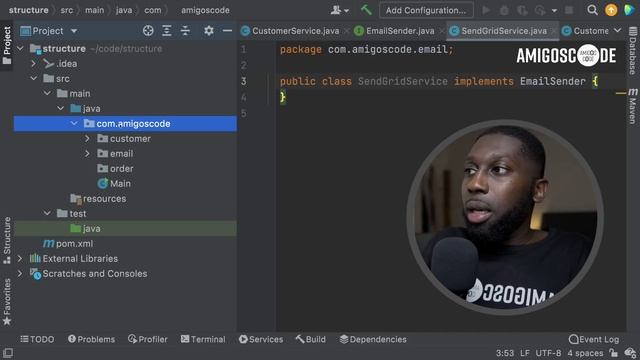Toggle the Project tool window sidebar tab
The height and width of the screenshot is (360, 640).
pos(7,45)
